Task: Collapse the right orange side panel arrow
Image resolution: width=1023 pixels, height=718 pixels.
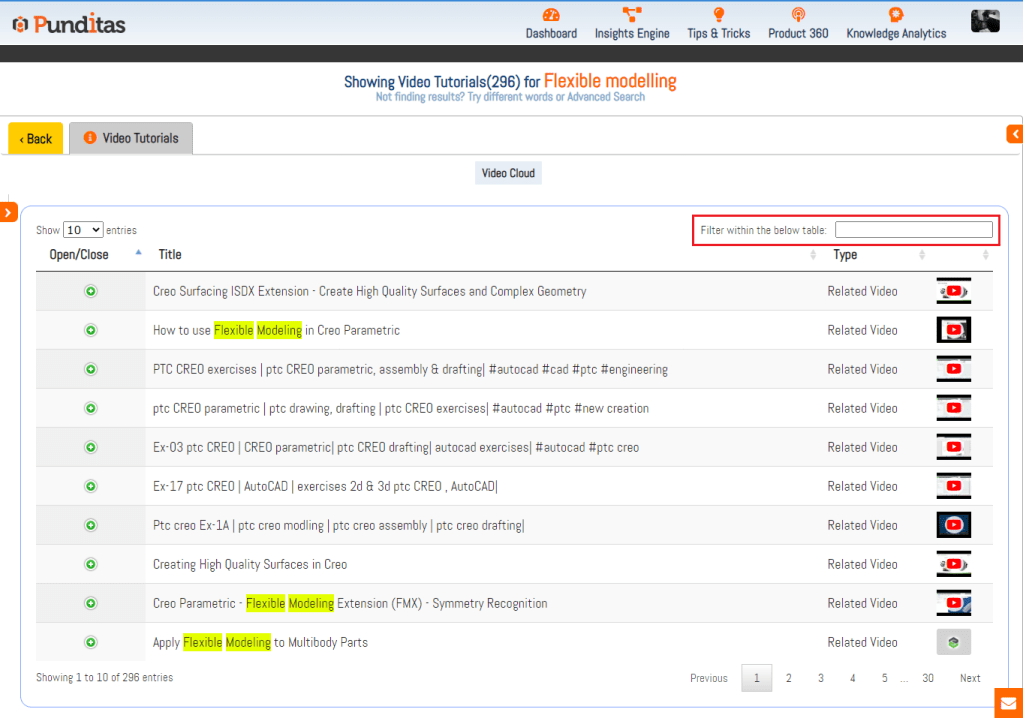Action: (1015, 134)
